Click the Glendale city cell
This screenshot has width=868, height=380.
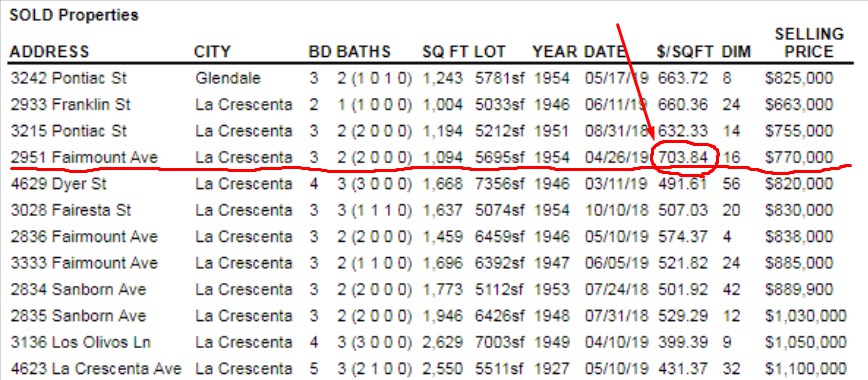pyautogui.click(x=228, y=78)
